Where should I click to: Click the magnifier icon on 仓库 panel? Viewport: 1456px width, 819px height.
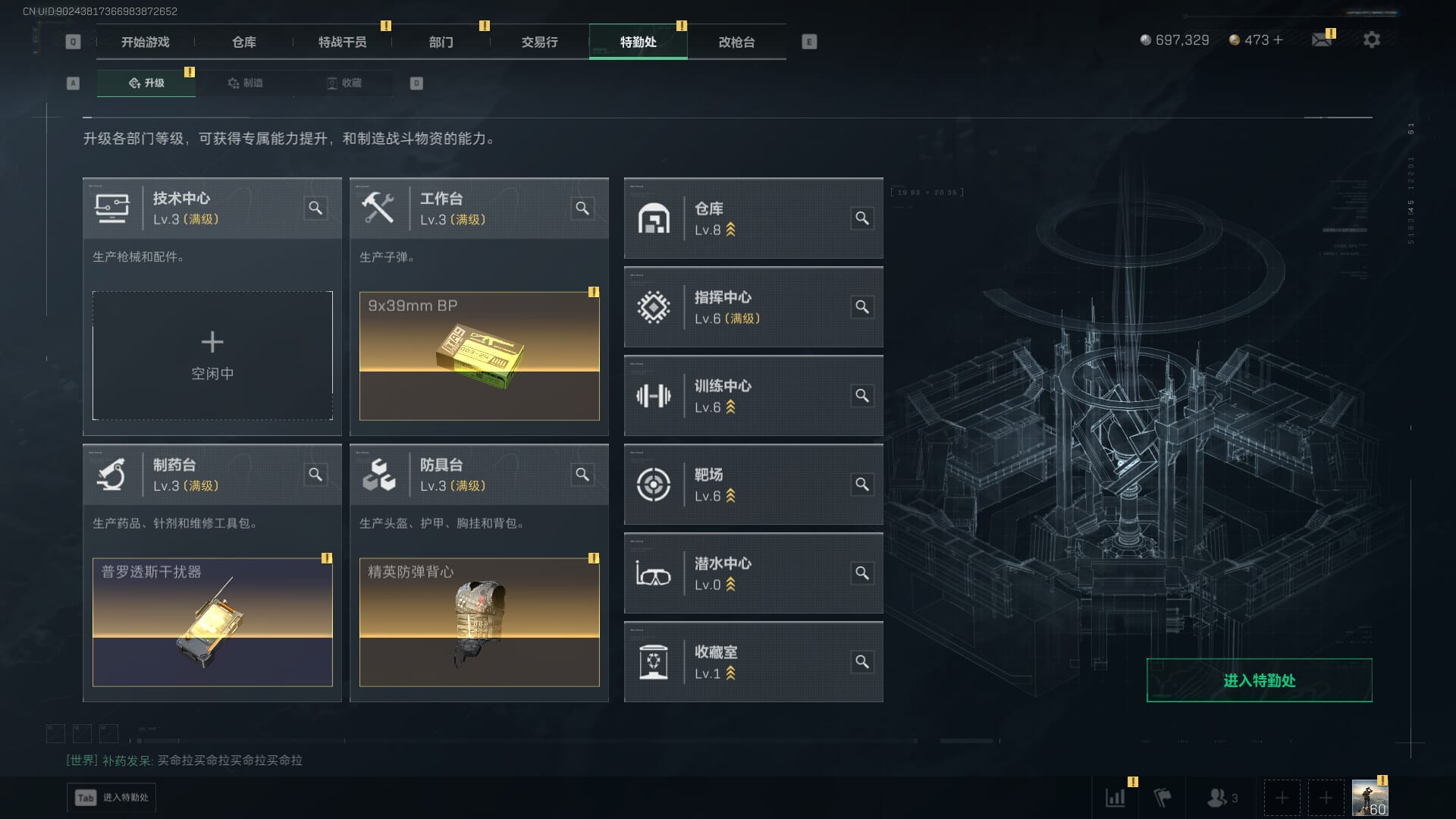pyautogui.click(x=862, y=218)
